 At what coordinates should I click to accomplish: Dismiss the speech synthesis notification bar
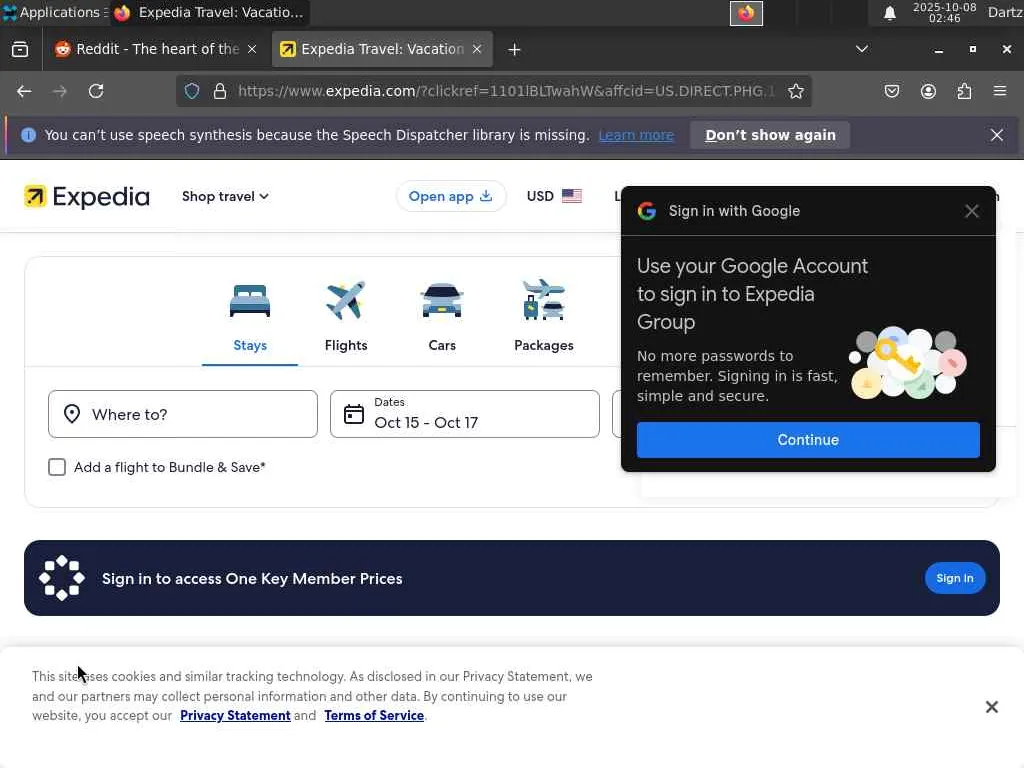(997, 135)
